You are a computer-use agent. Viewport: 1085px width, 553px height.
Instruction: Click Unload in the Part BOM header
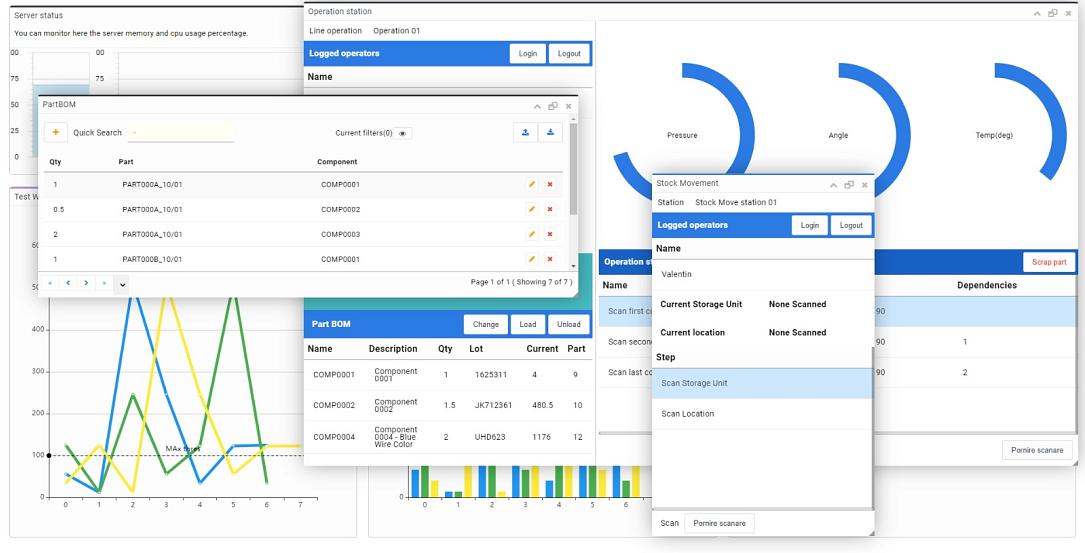coord(568,324)
